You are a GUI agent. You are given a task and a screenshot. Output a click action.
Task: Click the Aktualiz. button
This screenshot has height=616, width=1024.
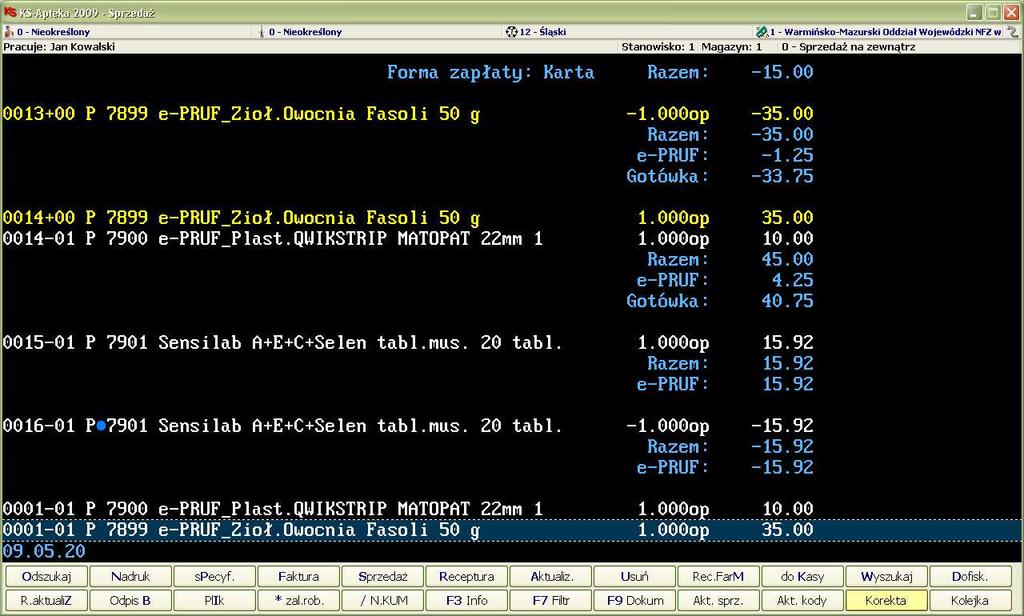pos(551,576)
